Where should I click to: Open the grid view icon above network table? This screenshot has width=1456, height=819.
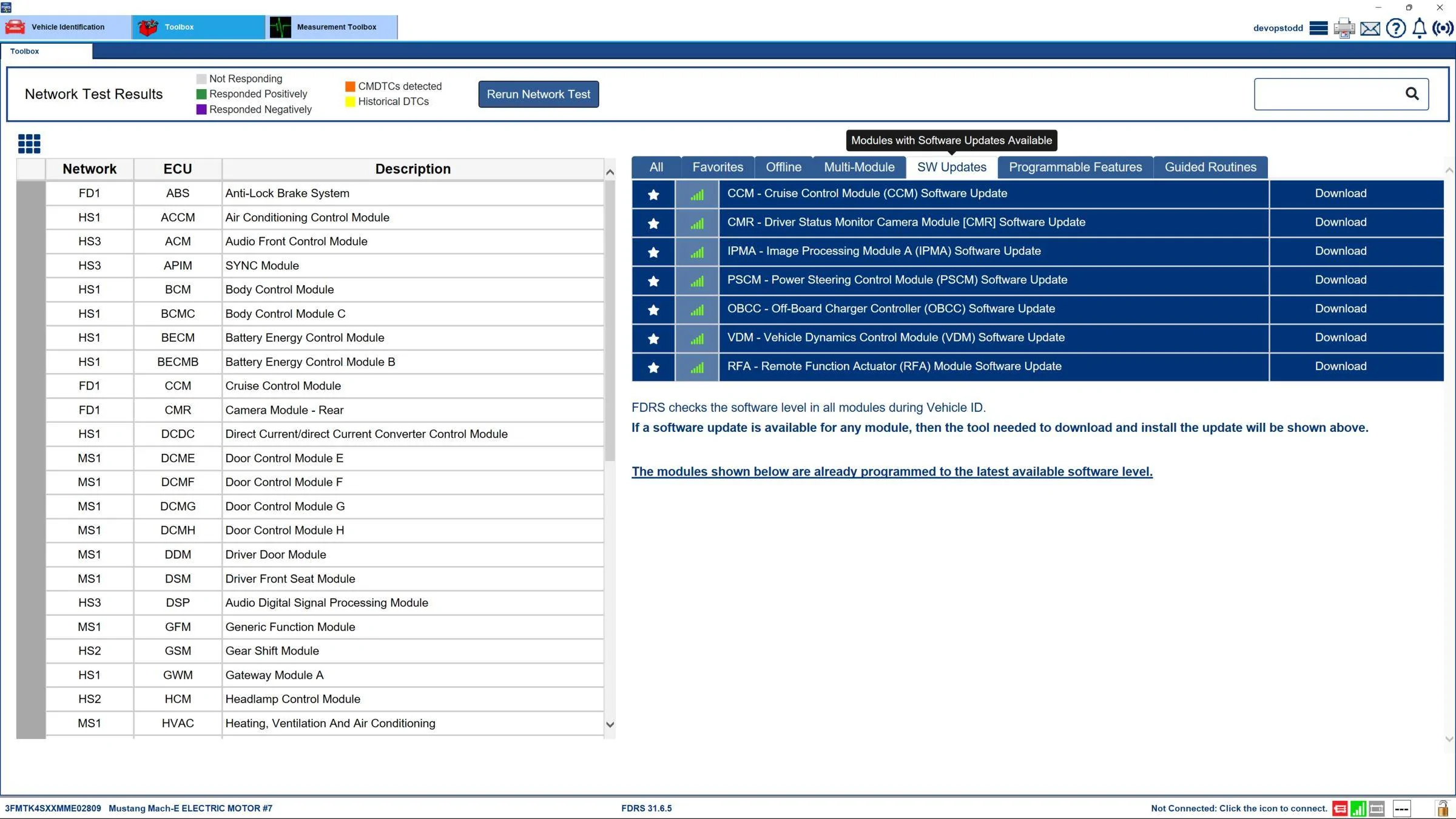click(x=29, y=144)
